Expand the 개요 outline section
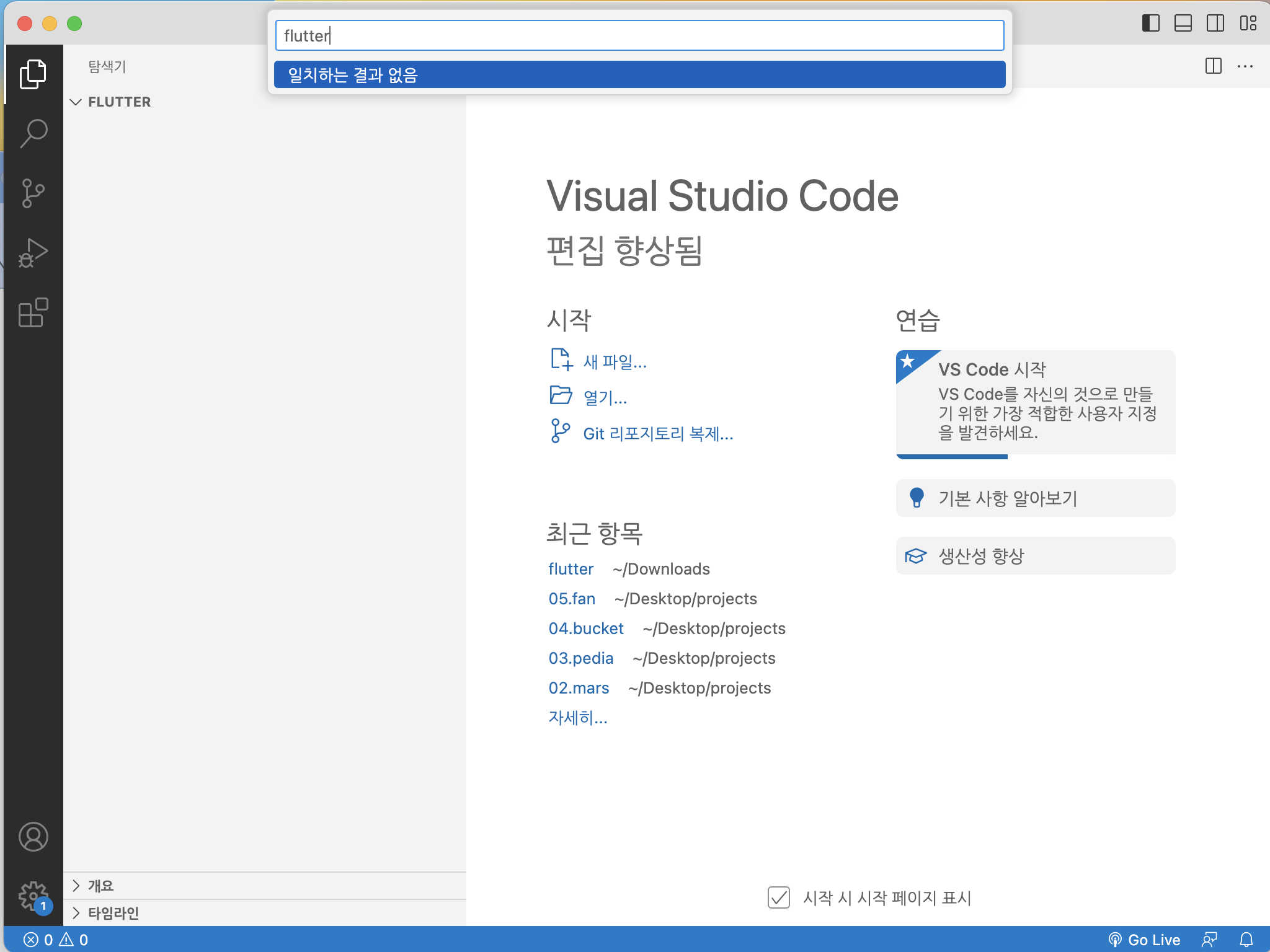 (265, 886)
